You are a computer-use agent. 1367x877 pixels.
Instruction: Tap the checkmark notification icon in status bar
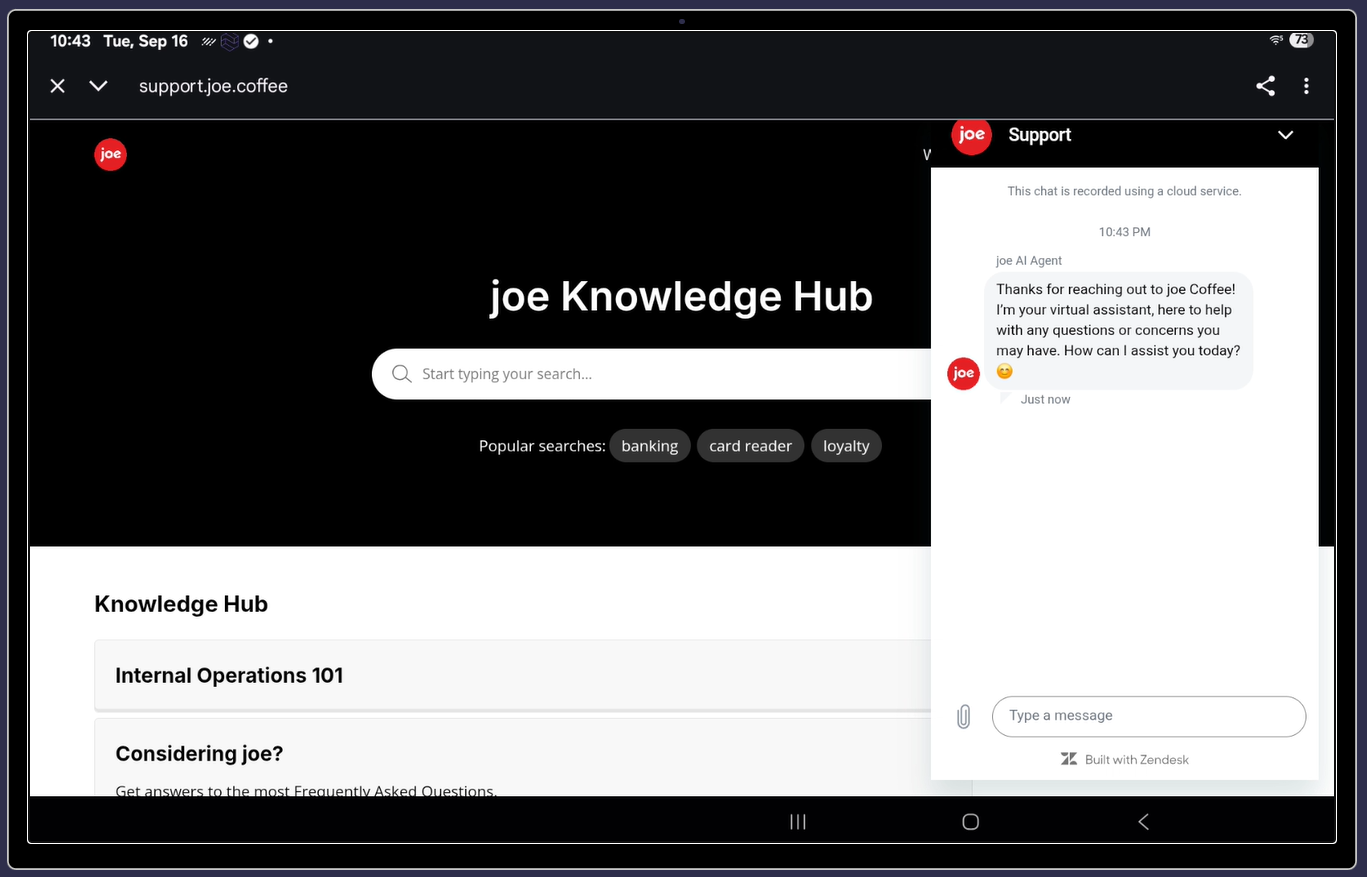coord(251,41)
